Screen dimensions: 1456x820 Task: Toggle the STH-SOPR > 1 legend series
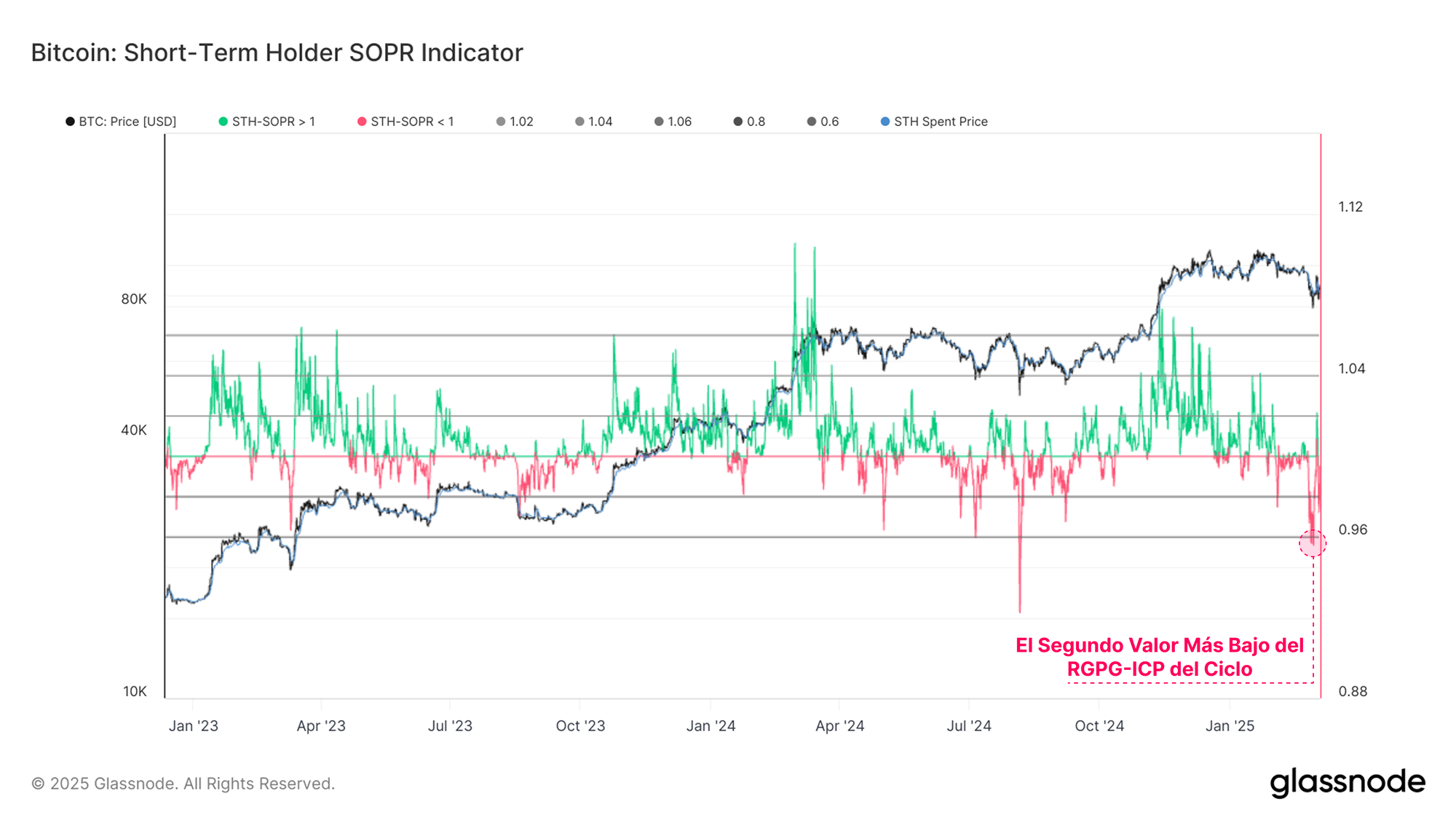(x=273, y=122)
